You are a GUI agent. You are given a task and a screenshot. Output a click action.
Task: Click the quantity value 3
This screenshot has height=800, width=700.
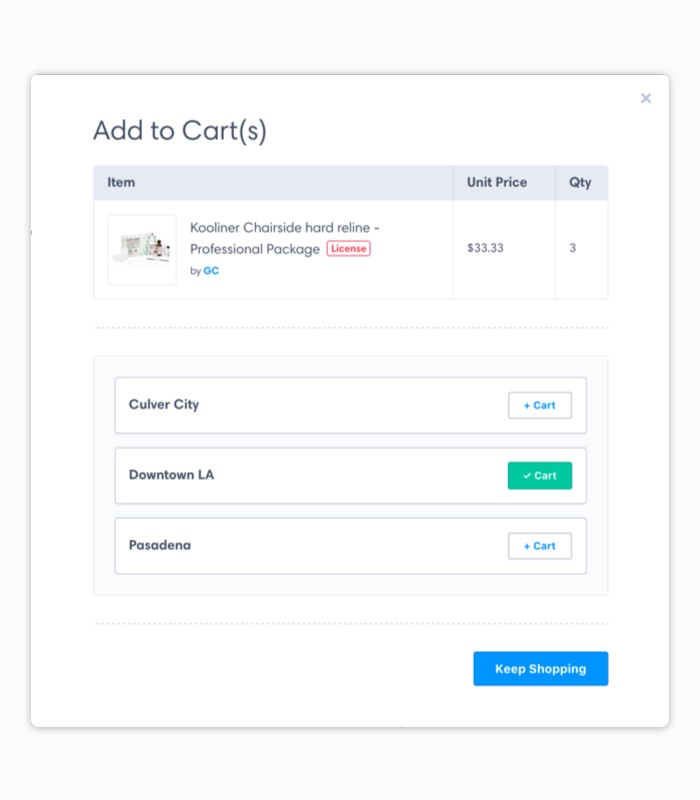point(572,248)
